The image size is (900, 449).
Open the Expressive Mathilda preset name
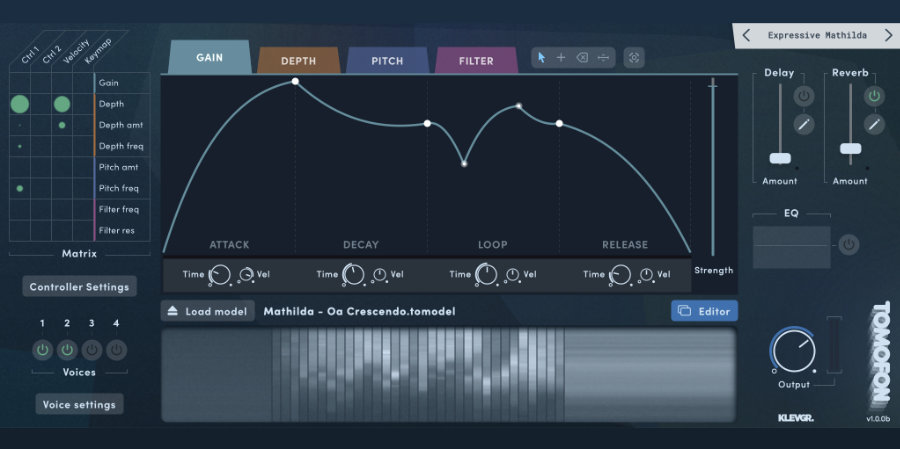pos(817,36)
